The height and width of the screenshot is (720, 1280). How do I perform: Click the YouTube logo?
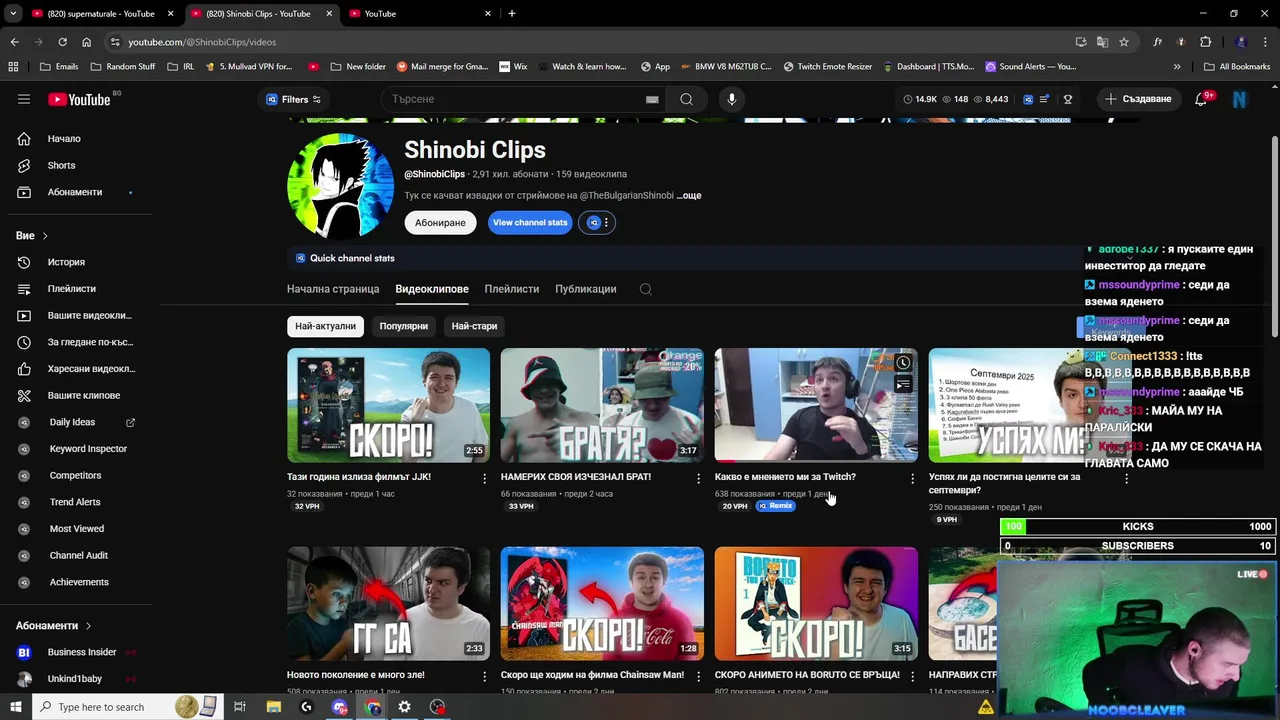coord(79,99)
